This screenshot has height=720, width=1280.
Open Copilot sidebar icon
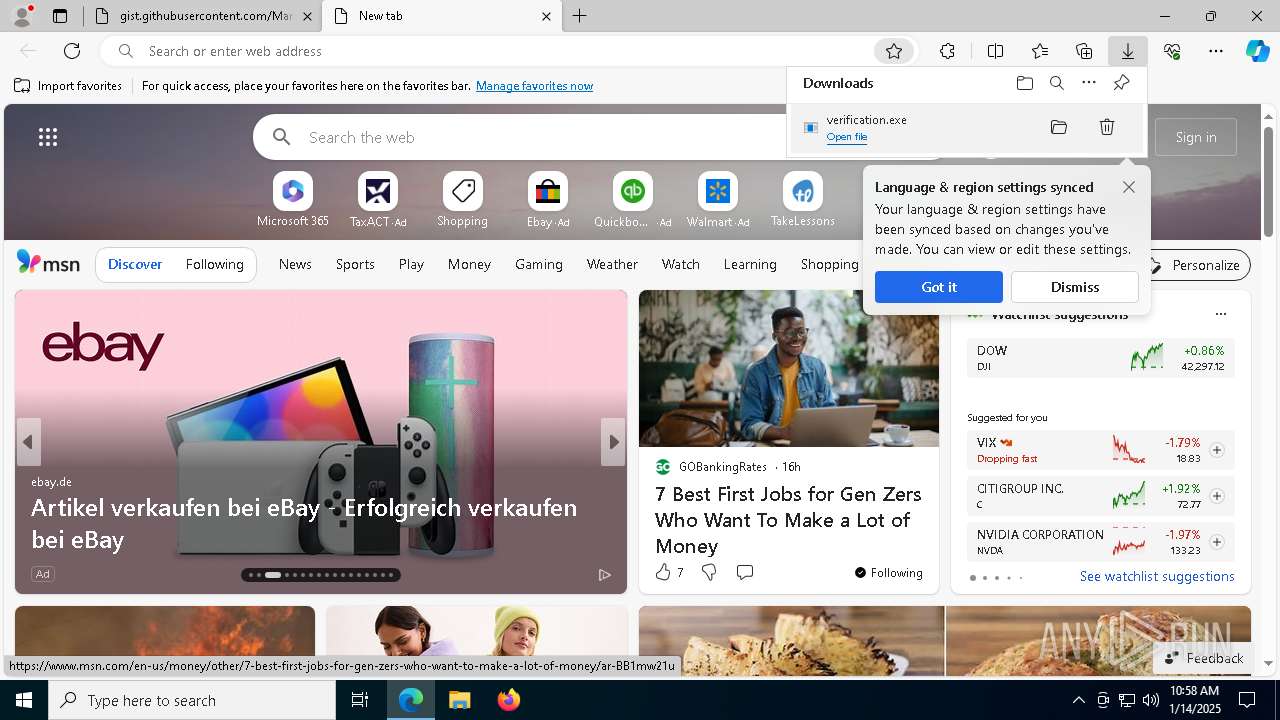[1258, 51]
